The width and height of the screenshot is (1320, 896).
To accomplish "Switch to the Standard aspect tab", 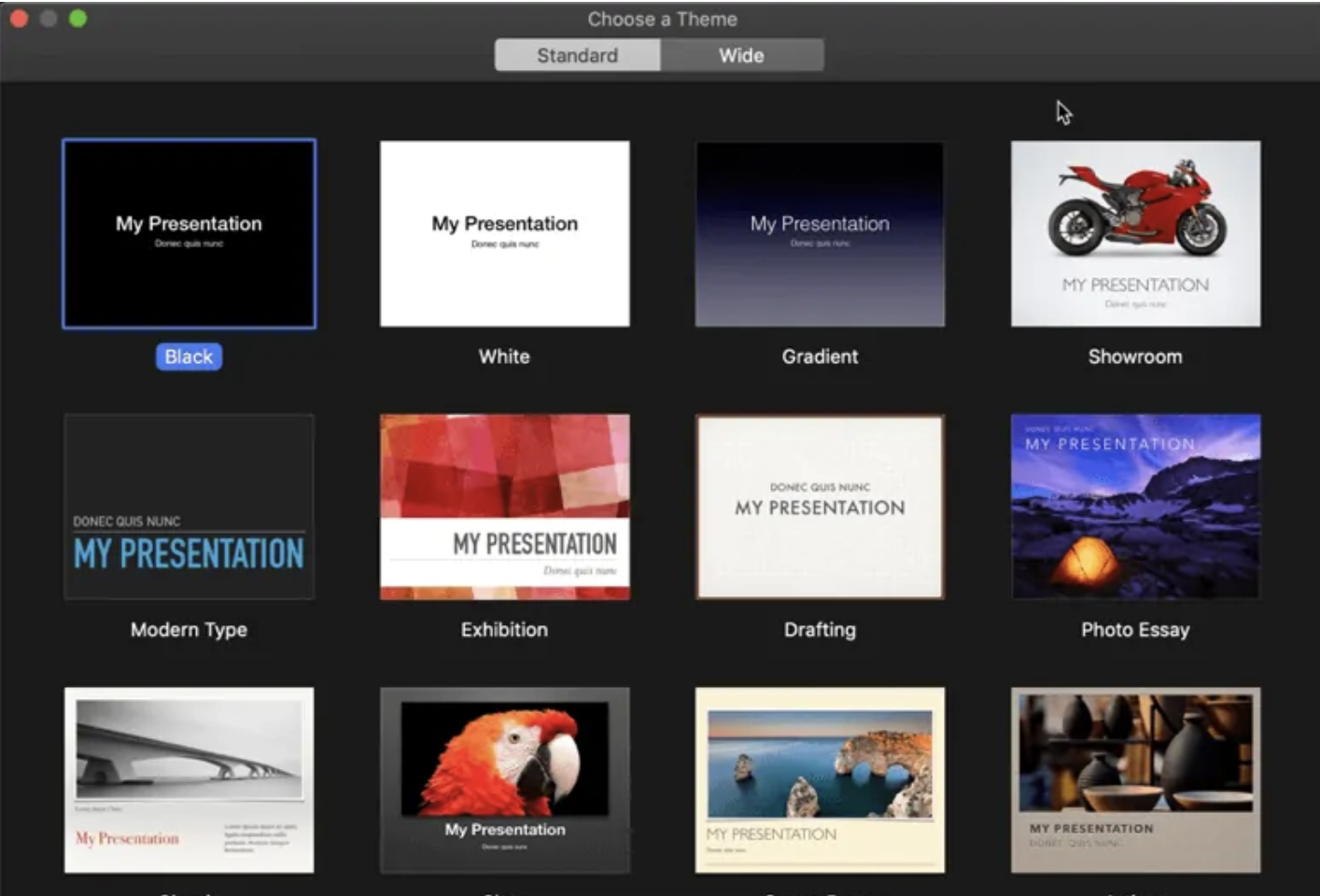I will (577, 55).
